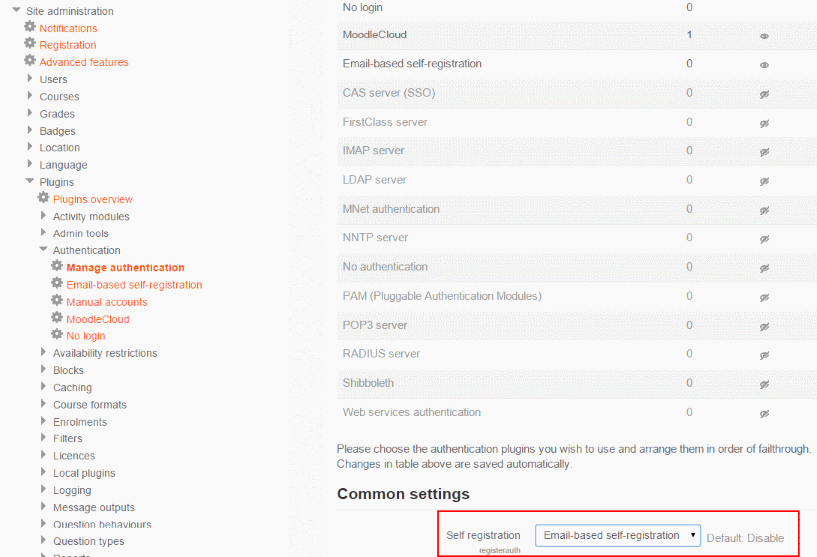The image size is (817, 557).
Task: Enable POP3 server via eye icon
Action: point(764,327)
